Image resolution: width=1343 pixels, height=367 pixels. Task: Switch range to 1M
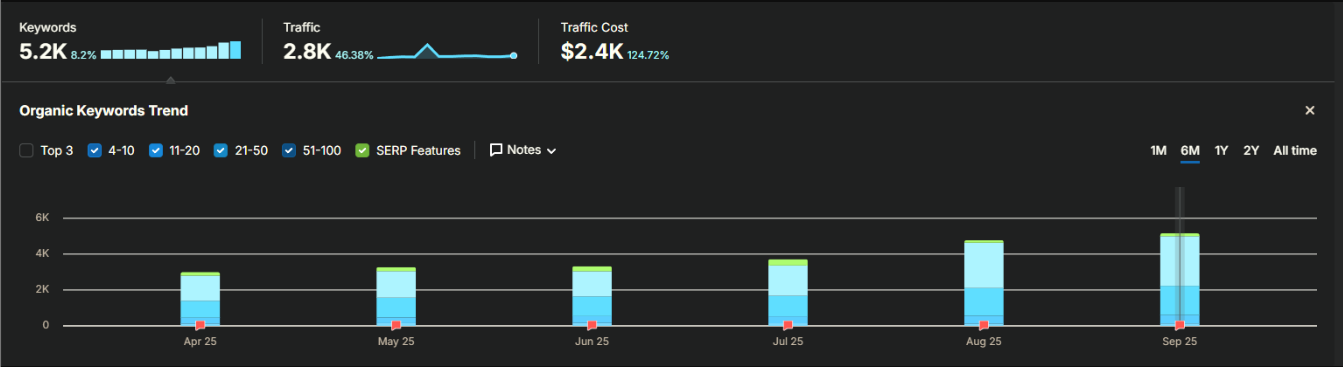(1158, 151)
